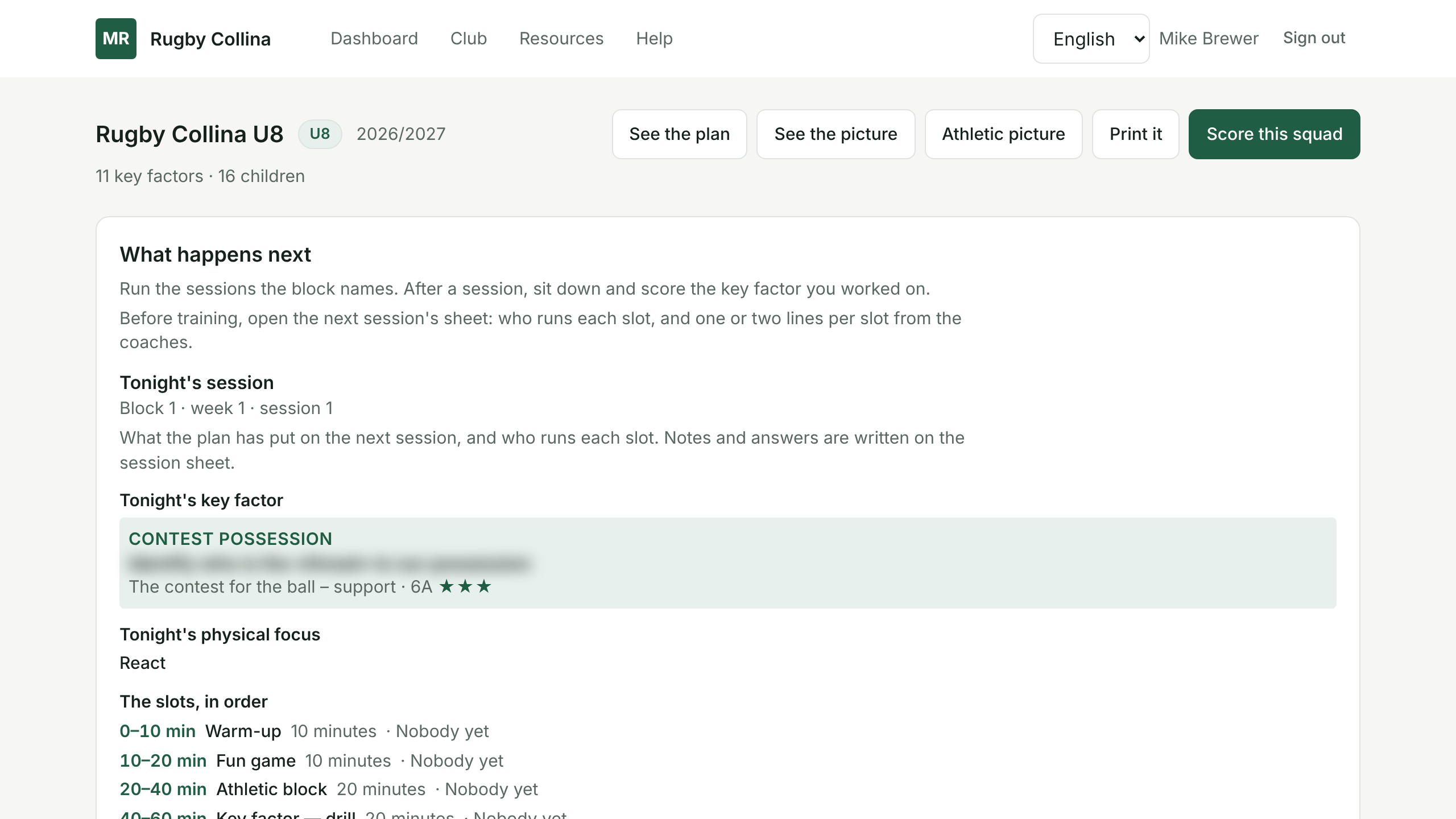Screen dimensions: 1456x819
Task: Select the CONTEST POSSESSION key factor title
Action: pos(230,539)
